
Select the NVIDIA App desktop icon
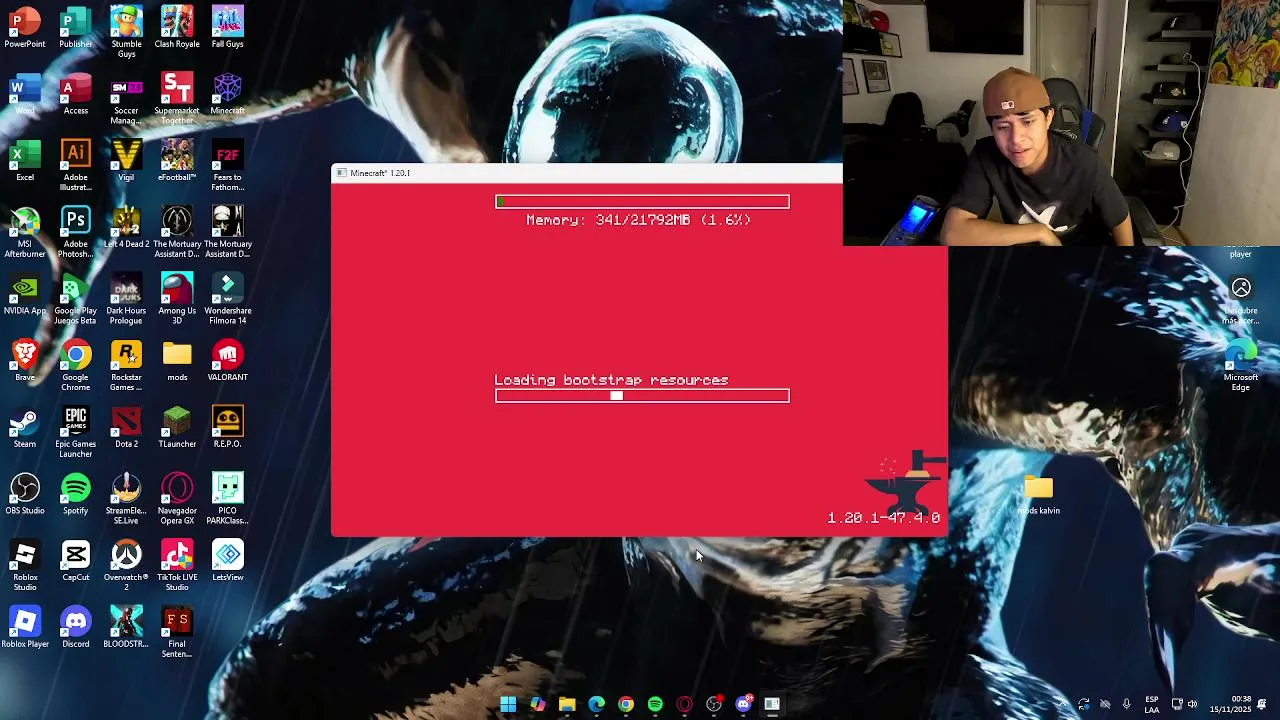pyautogui.click(x=25, y=294)
